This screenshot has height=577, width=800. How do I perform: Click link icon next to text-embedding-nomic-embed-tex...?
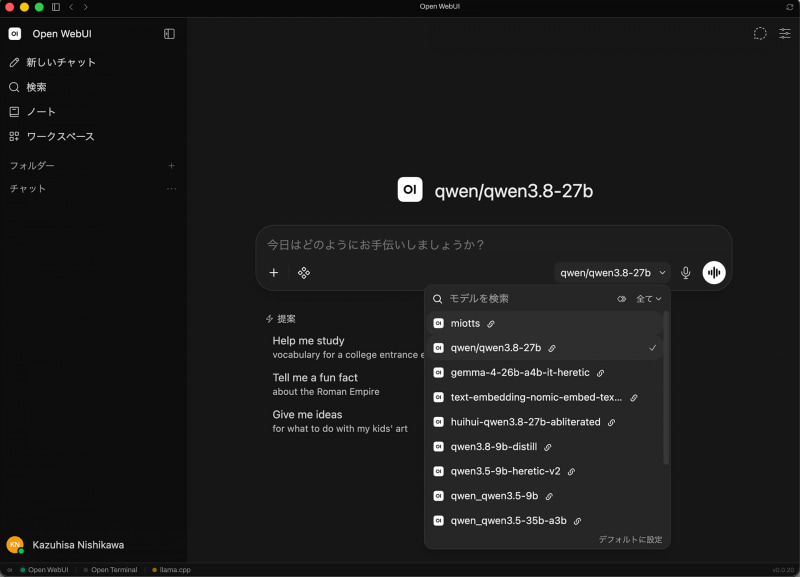634,398
